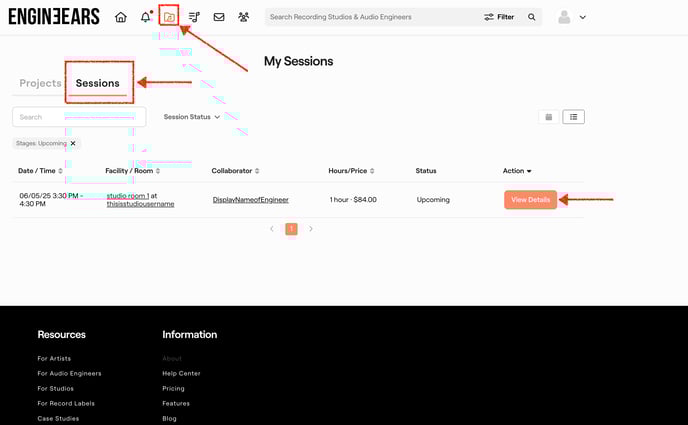The width and height of the screenshot is (688, 425).
Task: Open the community people icon
Action: [244, 17]
